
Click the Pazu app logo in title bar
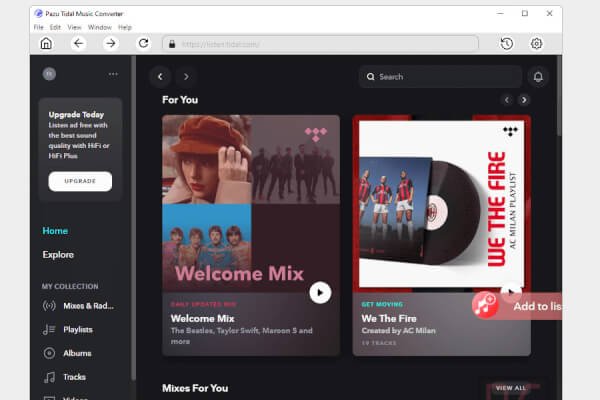click(x=38, y=13)
